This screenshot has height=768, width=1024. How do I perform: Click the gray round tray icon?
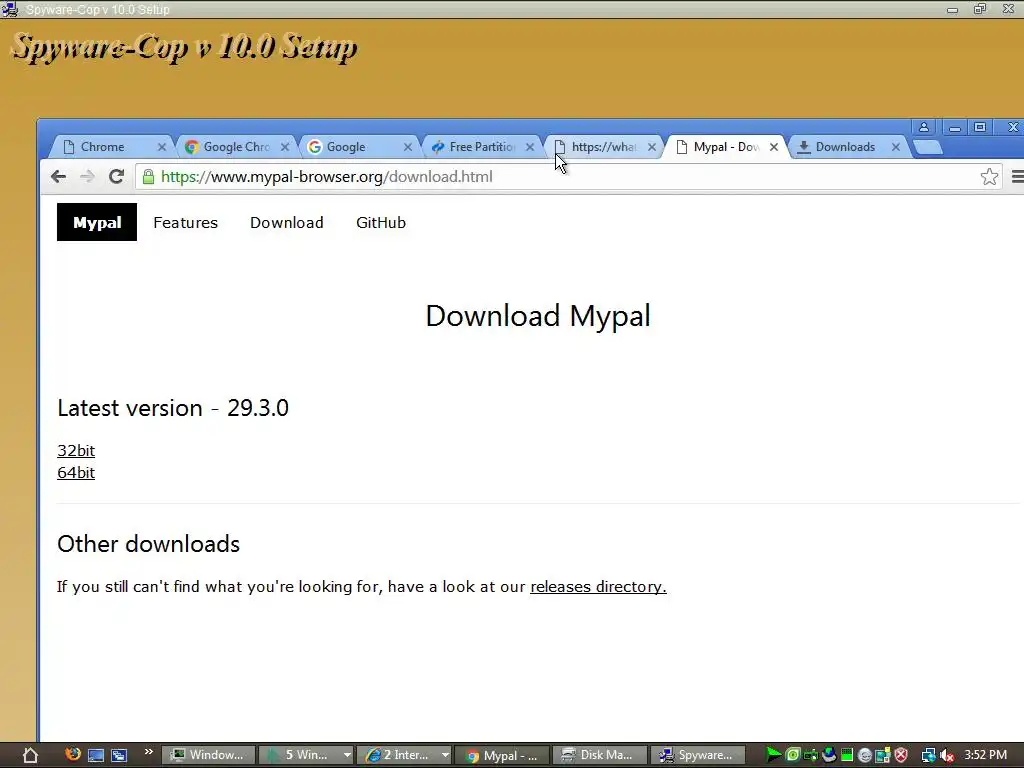[865, 756]
